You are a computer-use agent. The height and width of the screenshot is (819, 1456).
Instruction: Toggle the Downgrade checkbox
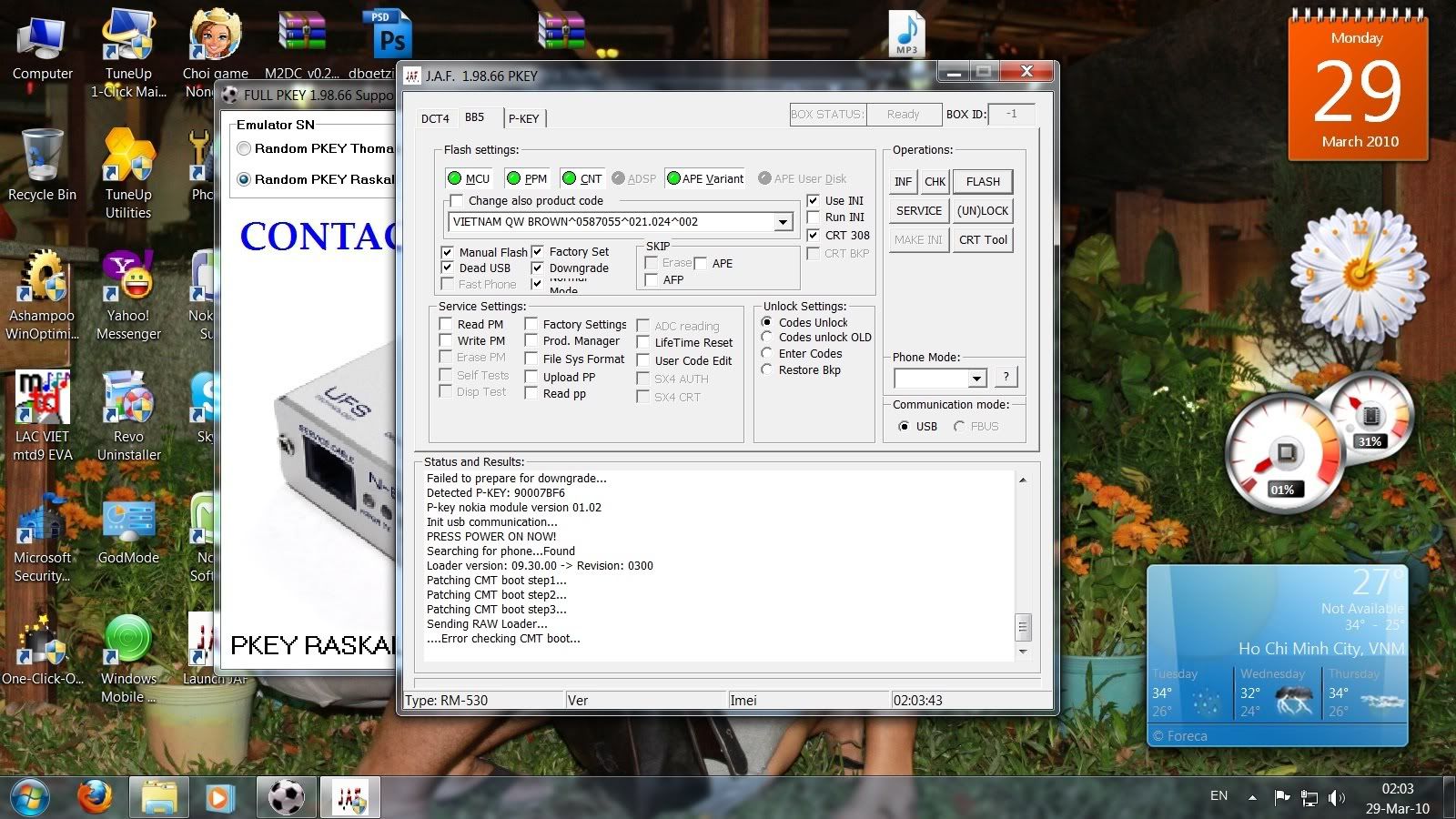click(537, 268)
